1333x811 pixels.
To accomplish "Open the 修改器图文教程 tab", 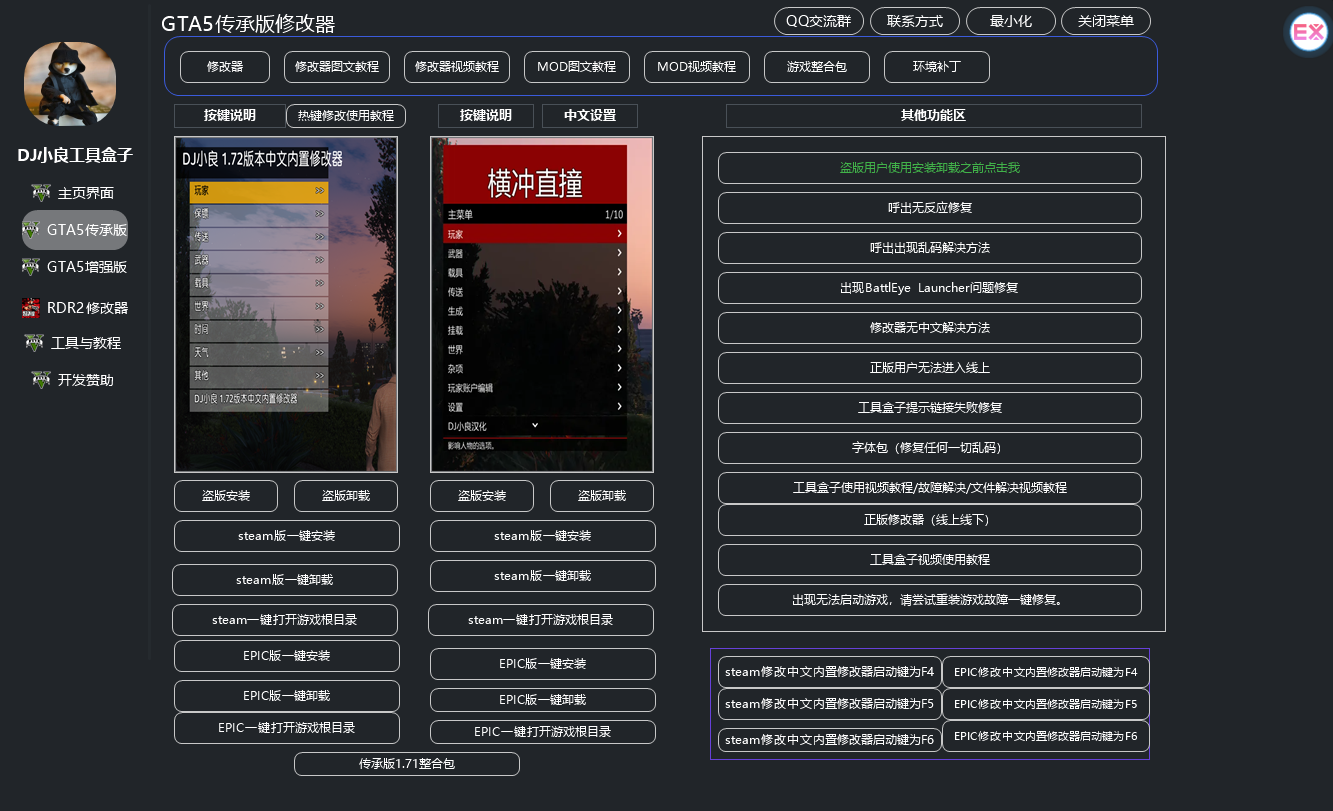I will click(x=337, y=67).
